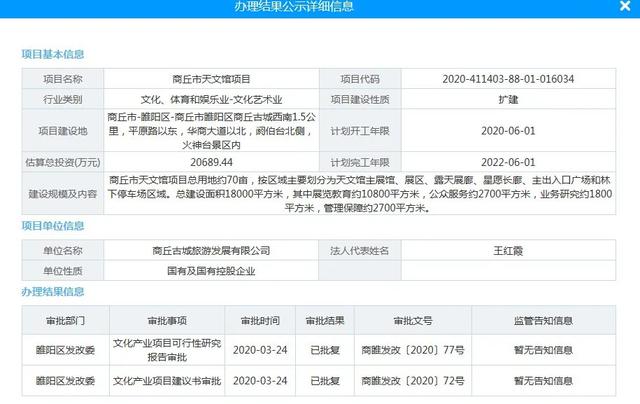The image size is (640, 404).
Task: Click planned start date 2020-06-01
Action: pyautogui.click(x=508, y=131)
